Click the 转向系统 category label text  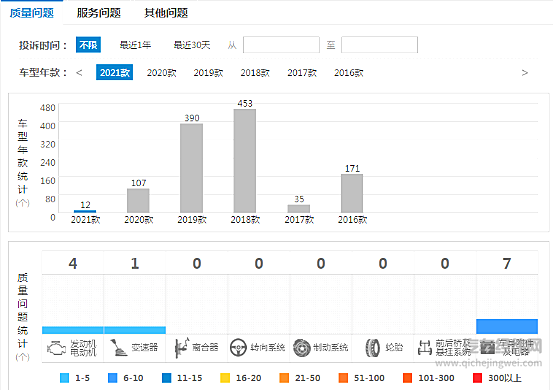[x=268, y=348]
